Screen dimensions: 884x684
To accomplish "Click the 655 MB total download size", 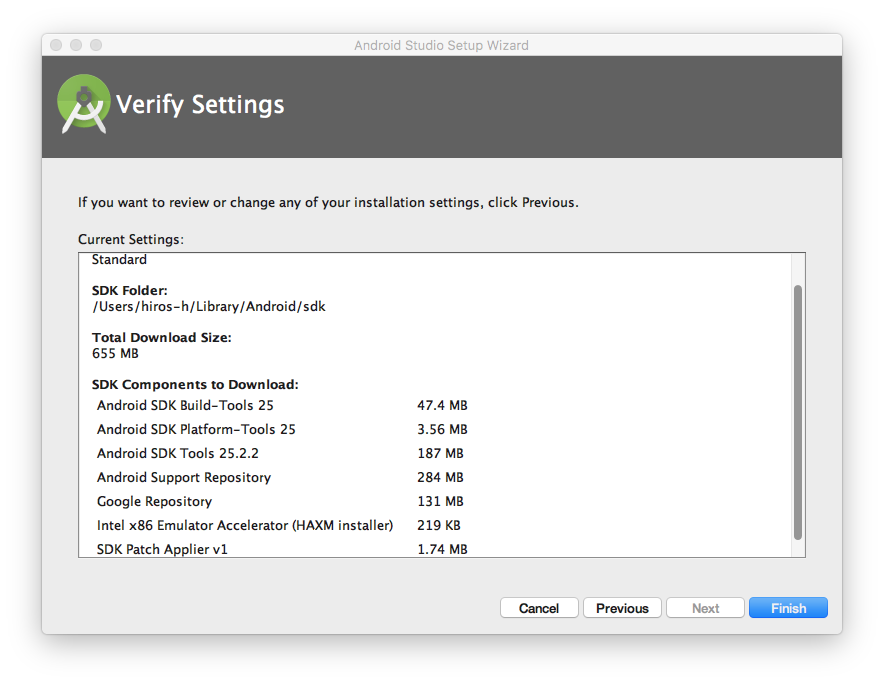I will point(115,353).
